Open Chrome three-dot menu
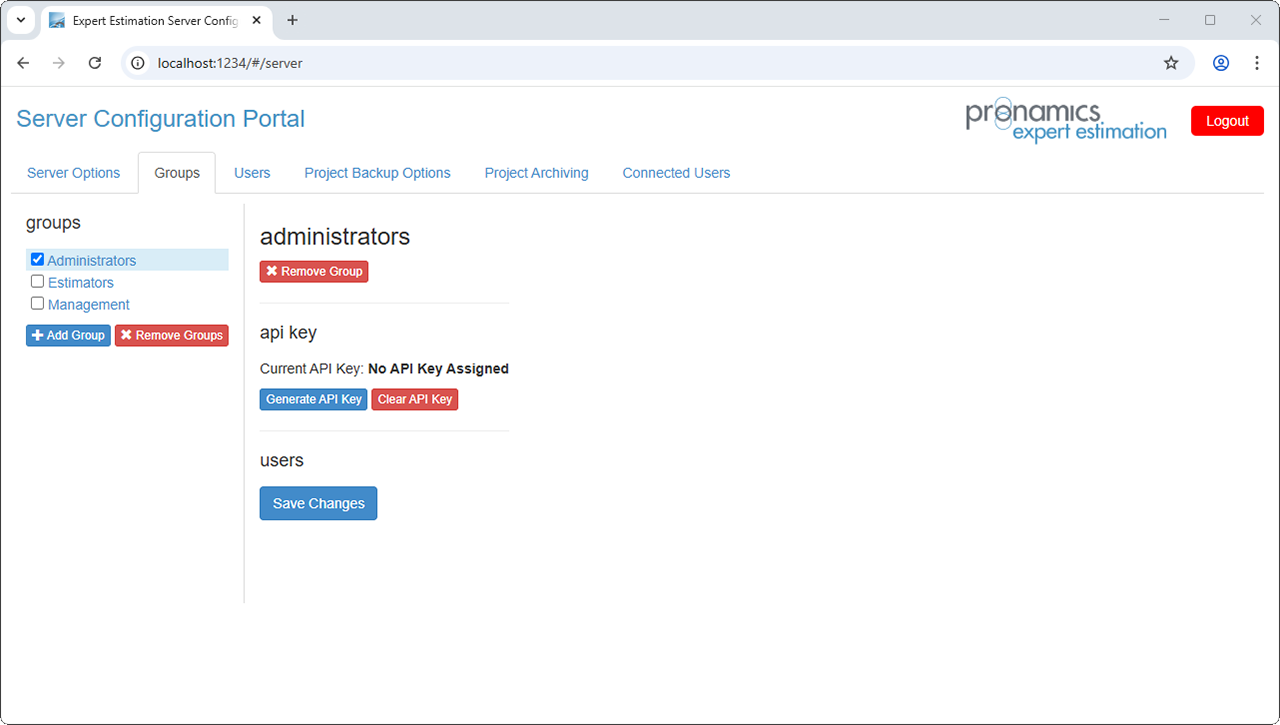This screenshot has height=725, width=1280. click(x=1257, y=63)
